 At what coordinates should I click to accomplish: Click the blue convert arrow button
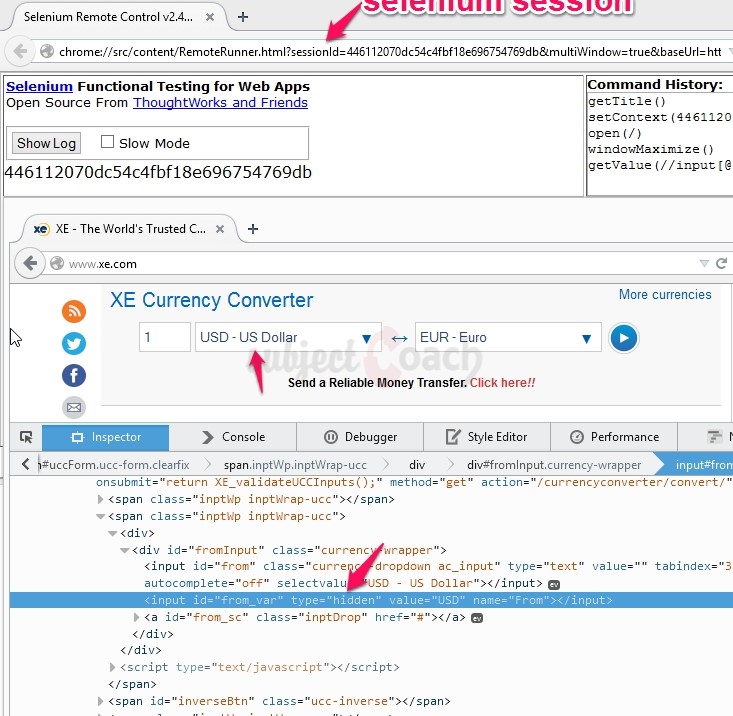[x=624, y=337]
